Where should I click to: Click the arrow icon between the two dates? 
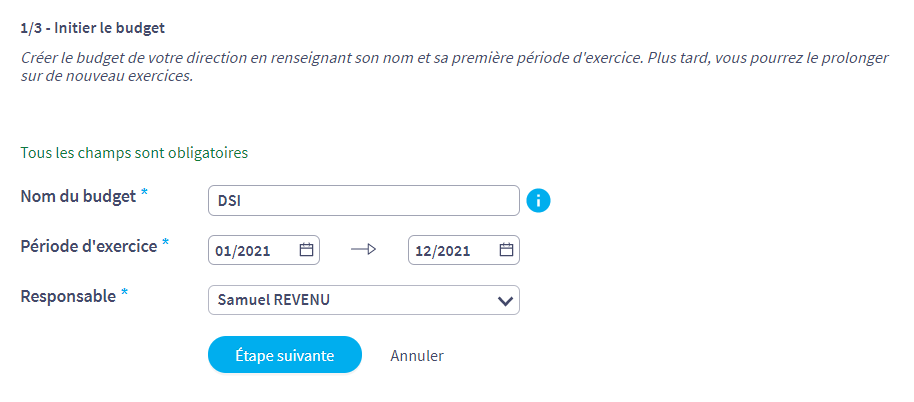tap(364, 250)
